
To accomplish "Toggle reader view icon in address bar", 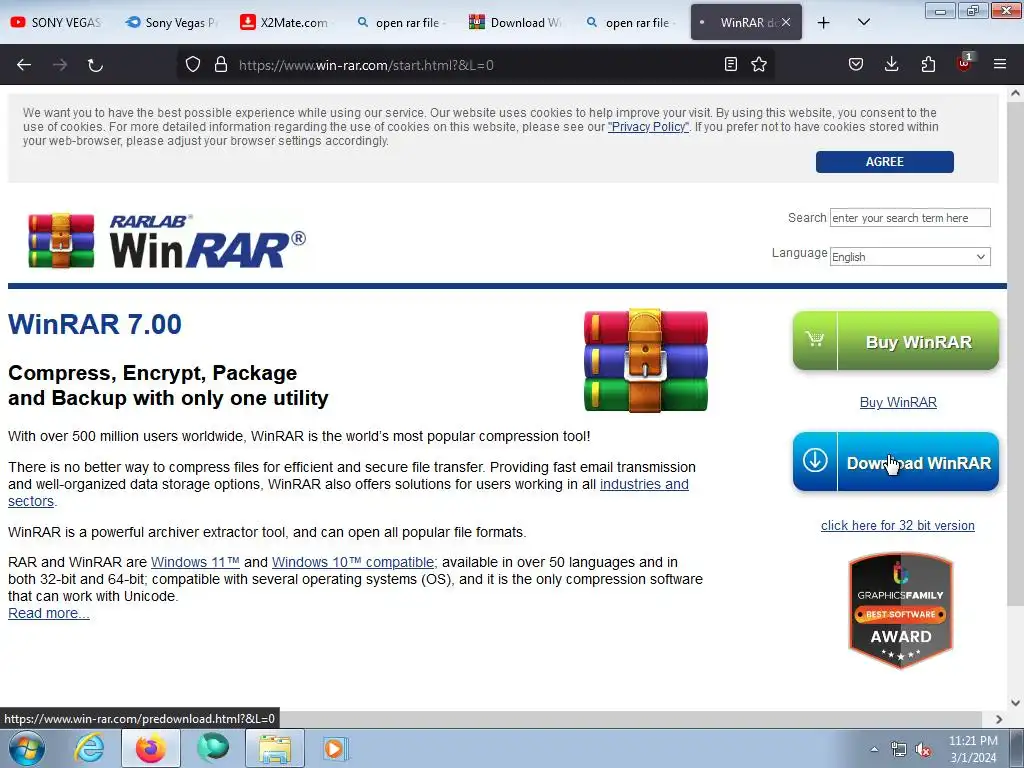I will pos(731,65).
